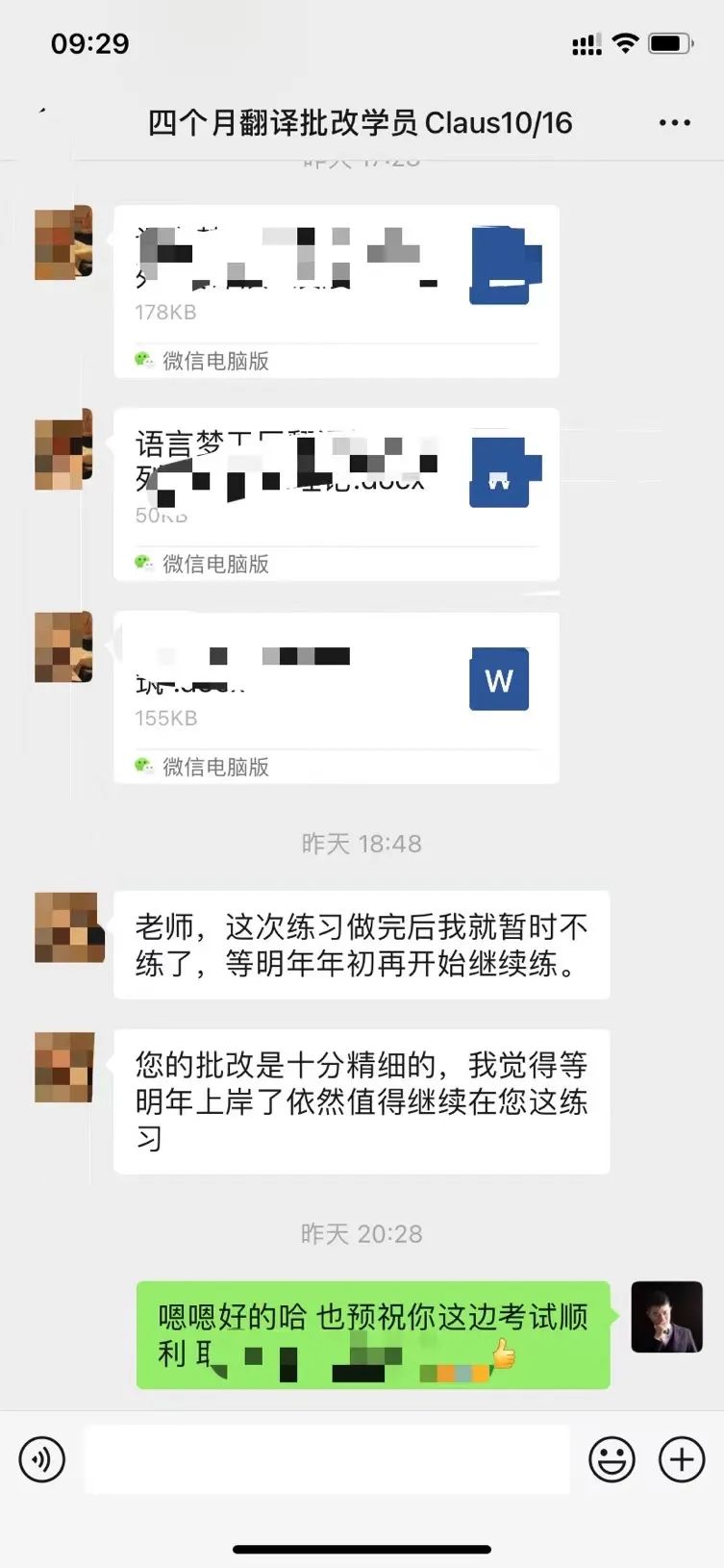Viewport: 724px width, 1568px height.
Task: Tap avatar beside 您的批改 message
Action: [64, 1067]
